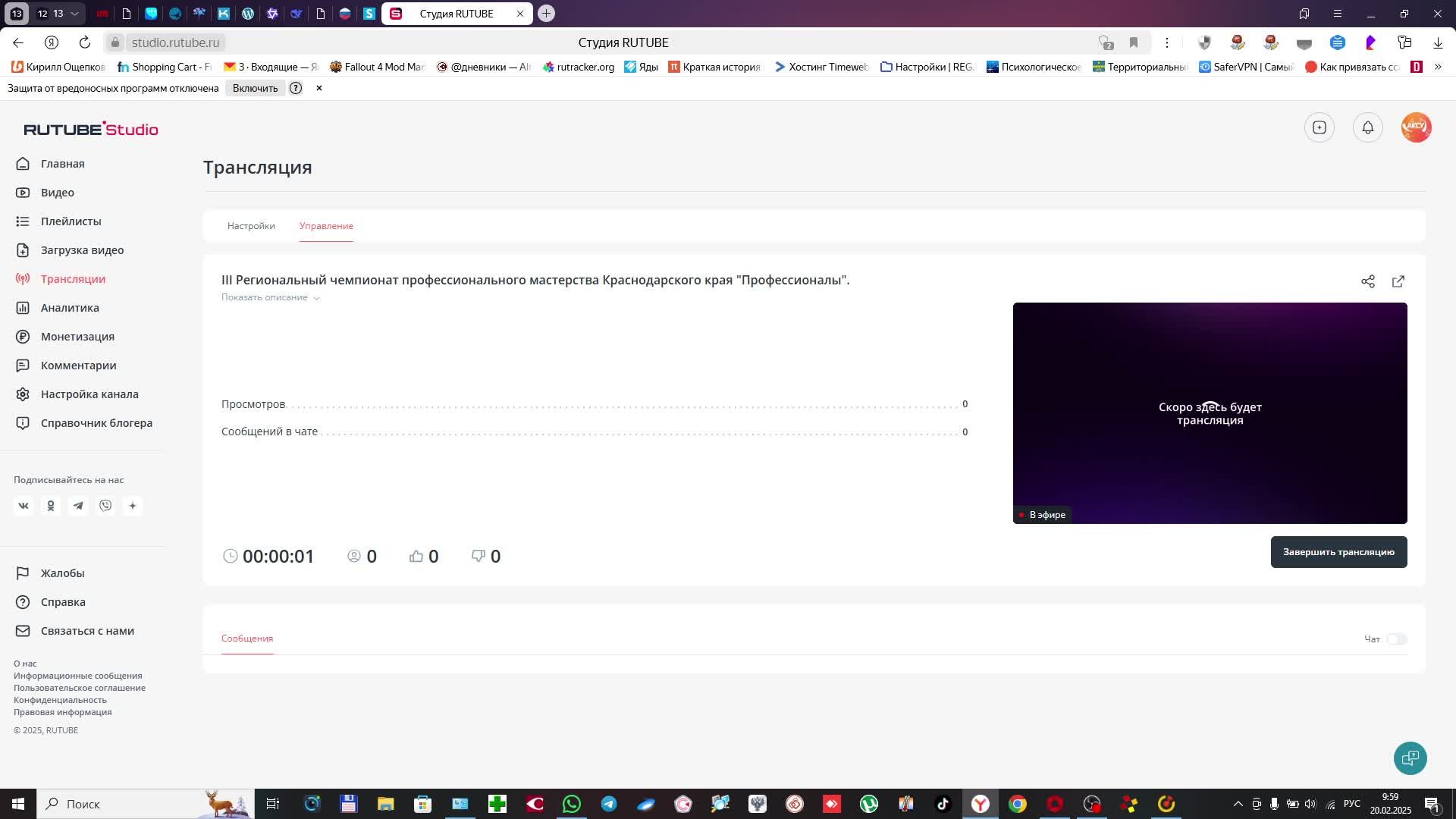This screenshot has width=1456, height=819.
Task: Open the channel avatar menu
Action: (1415, 127)
